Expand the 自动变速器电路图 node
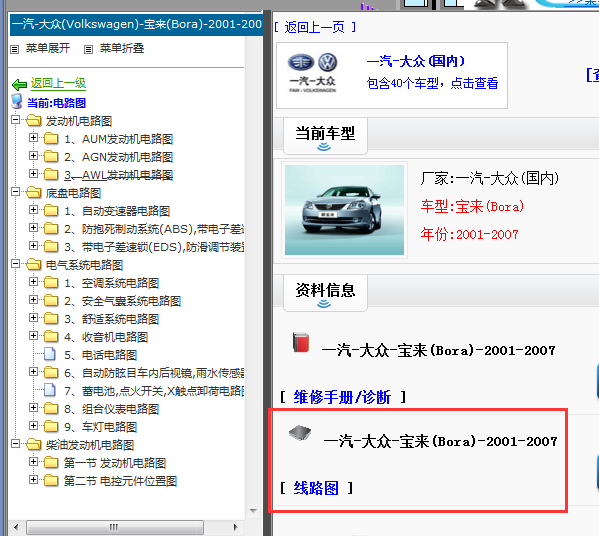Screen dimensions: 599x536 coord(34,209)
